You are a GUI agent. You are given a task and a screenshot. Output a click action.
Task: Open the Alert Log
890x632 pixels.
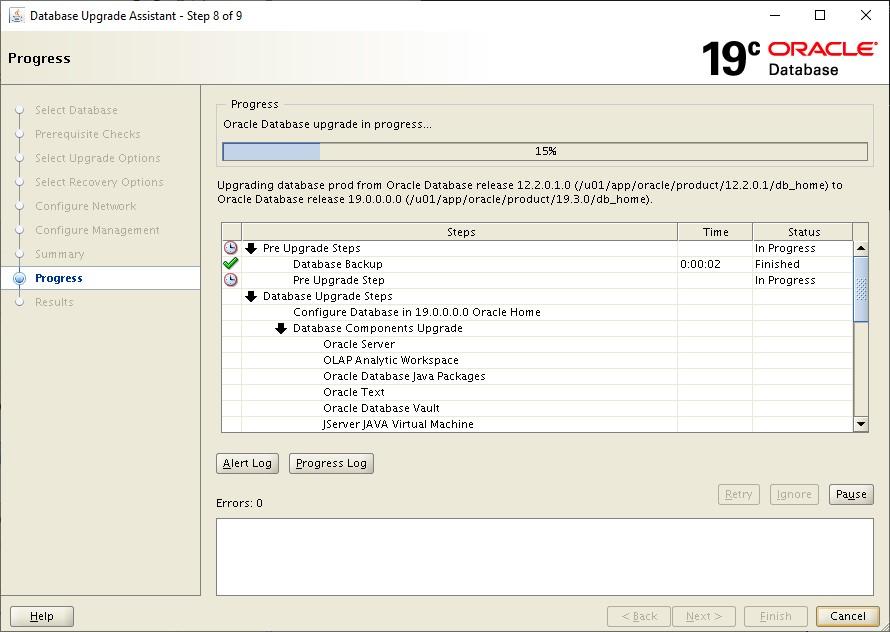[x=246, y=463]
